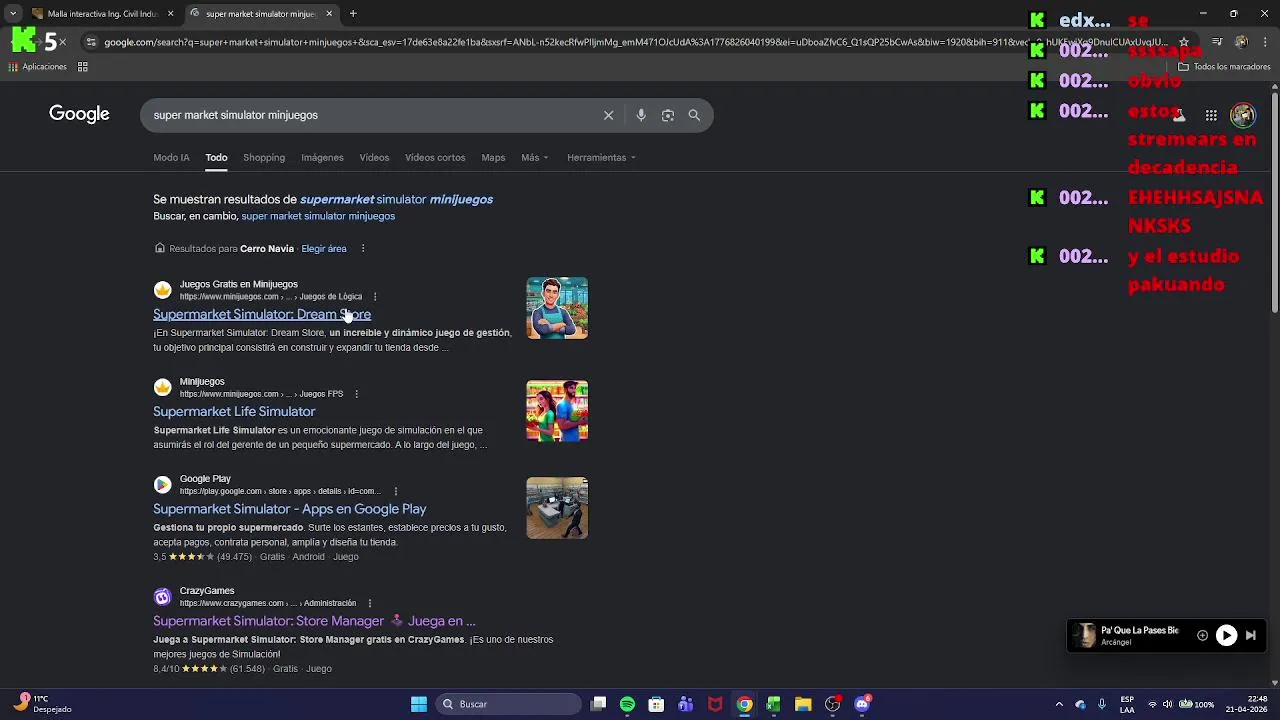
Task: Open File Explorer from the taskbar
Action: [x=803, y=704]
